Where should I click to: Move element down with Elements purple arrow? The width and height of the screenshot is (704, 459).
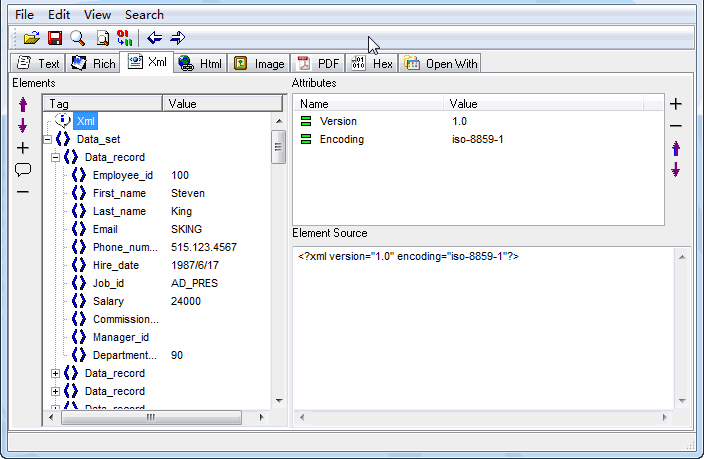click(23, 126)
